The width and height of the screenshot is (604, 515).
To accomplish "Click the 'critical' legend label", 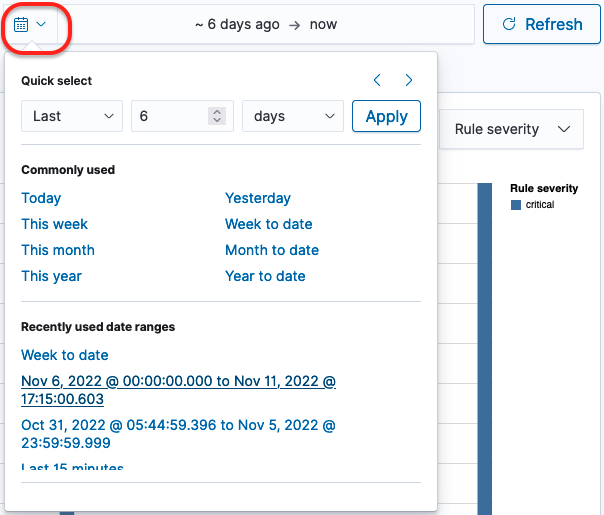I will coord(540,205).
